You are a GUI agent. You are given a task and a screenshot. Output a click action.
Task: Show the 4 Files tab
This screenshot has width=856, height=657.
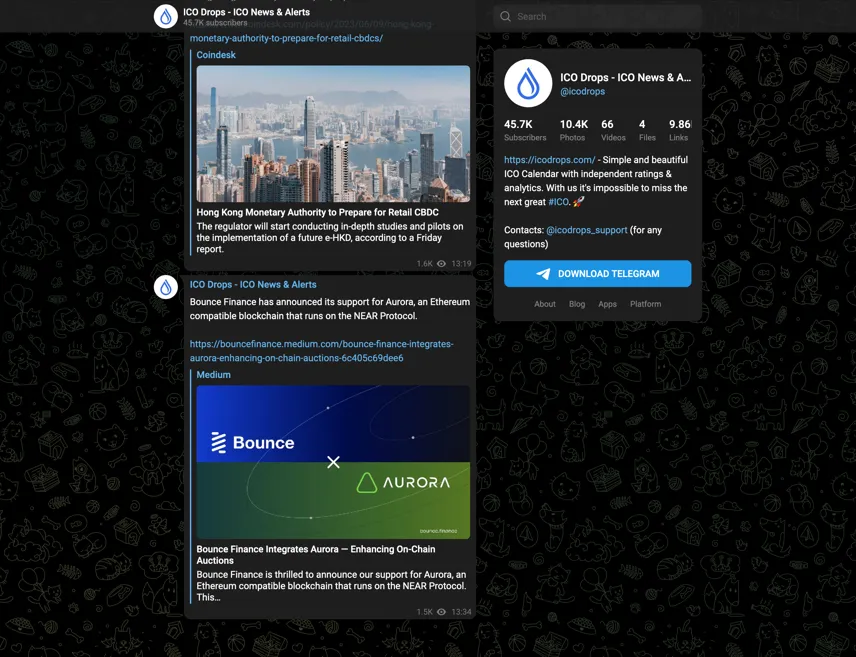click(x=647, y=131)
